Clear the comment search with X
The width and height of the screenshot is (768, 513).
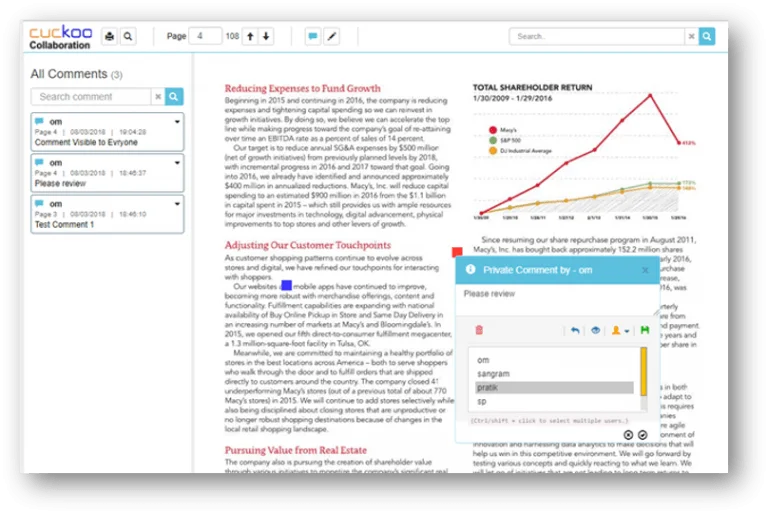coord(158,97)
